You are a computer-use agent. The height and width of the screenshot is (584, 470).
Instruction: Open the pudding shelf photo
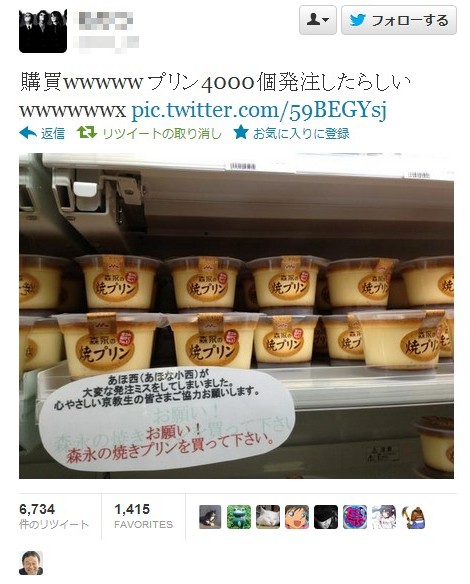(x=236, y=316)
